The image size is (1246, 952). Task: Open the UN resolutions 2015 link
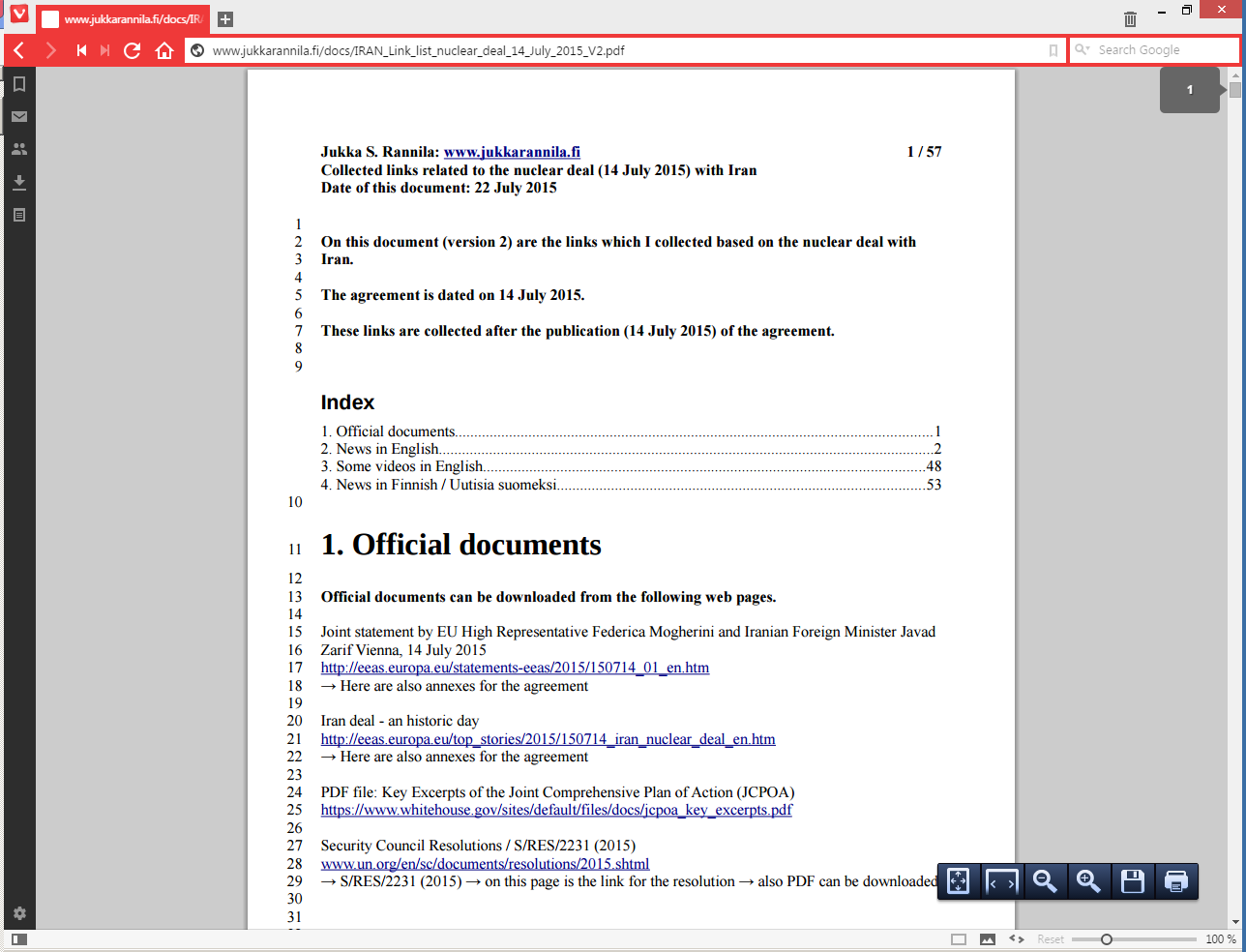point(485,864)
